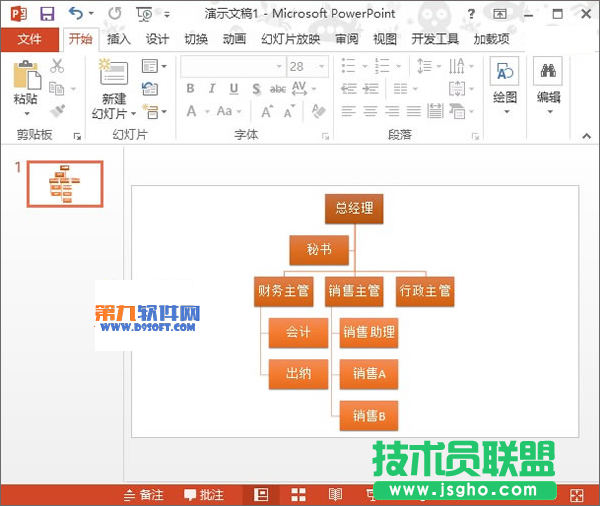
Task: Click Distributed alignment icon
Action: pos(435,111)
